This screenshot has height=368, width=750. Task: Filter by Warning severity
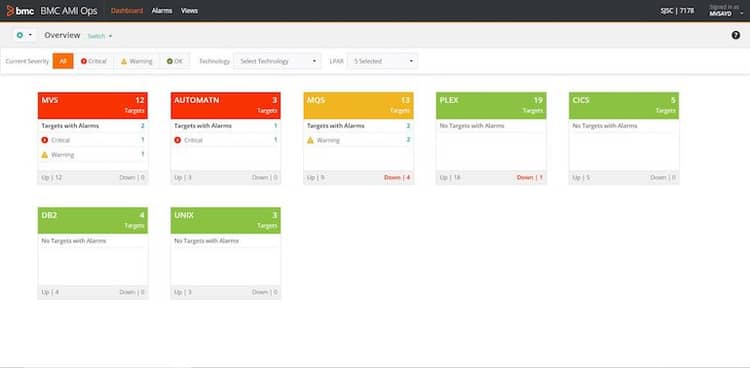click(x=136, y=61)
